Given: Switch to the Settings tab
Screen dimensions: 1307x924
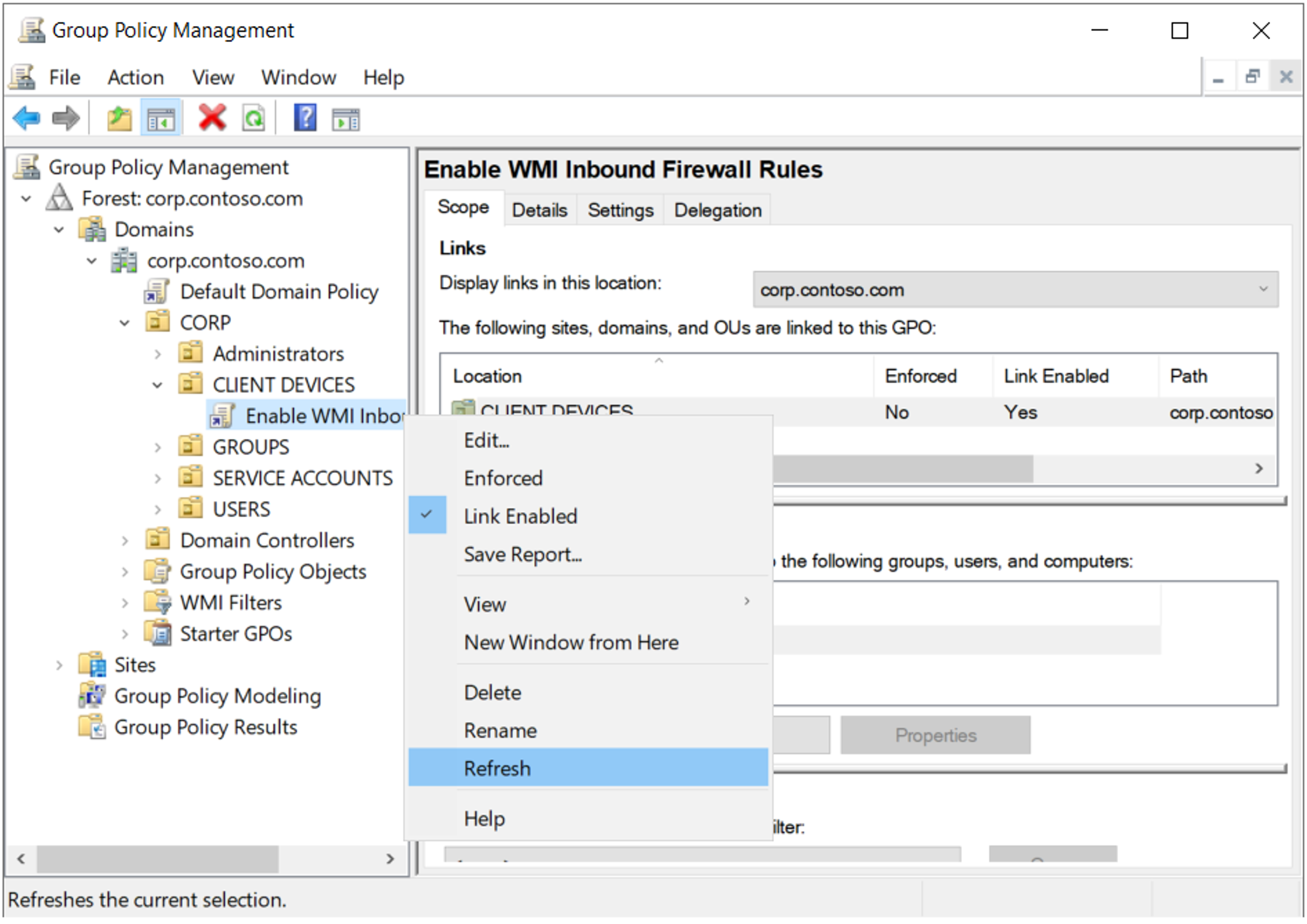Looking at the screenshot, I should [620, 210].
